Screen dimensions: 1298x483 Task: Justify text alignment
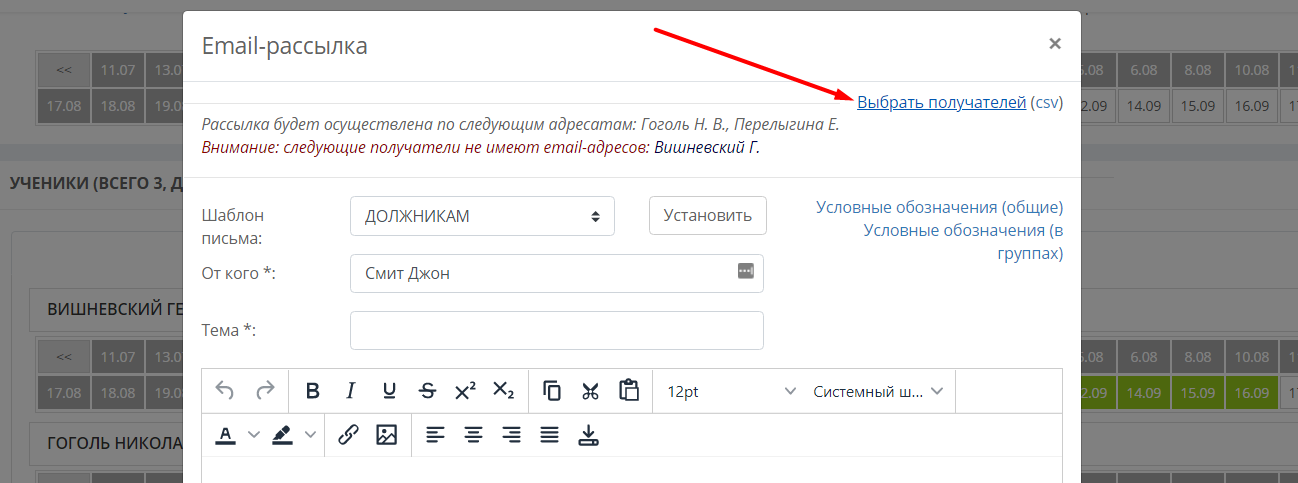pyautogui.click(x=549, y=435)
